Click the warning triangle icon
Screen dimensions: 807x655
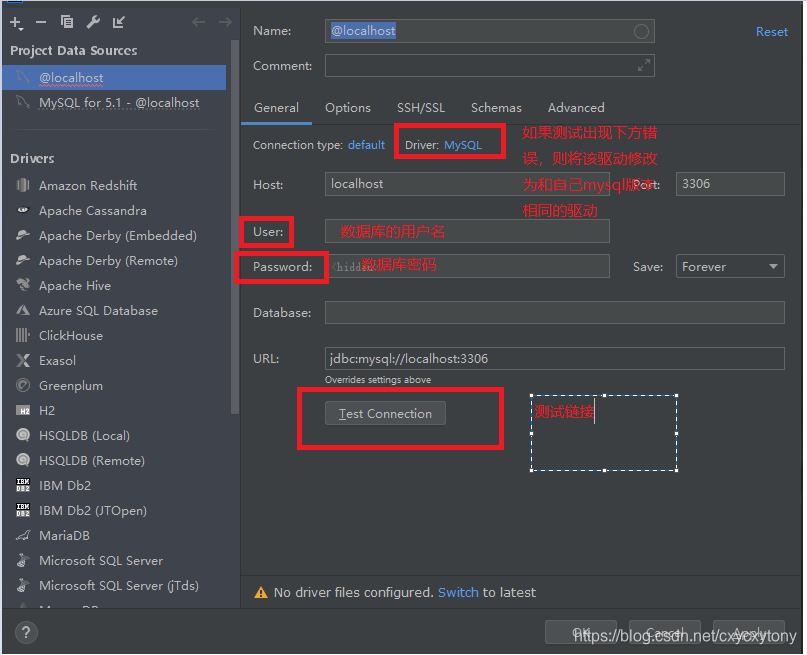(261, 593)
